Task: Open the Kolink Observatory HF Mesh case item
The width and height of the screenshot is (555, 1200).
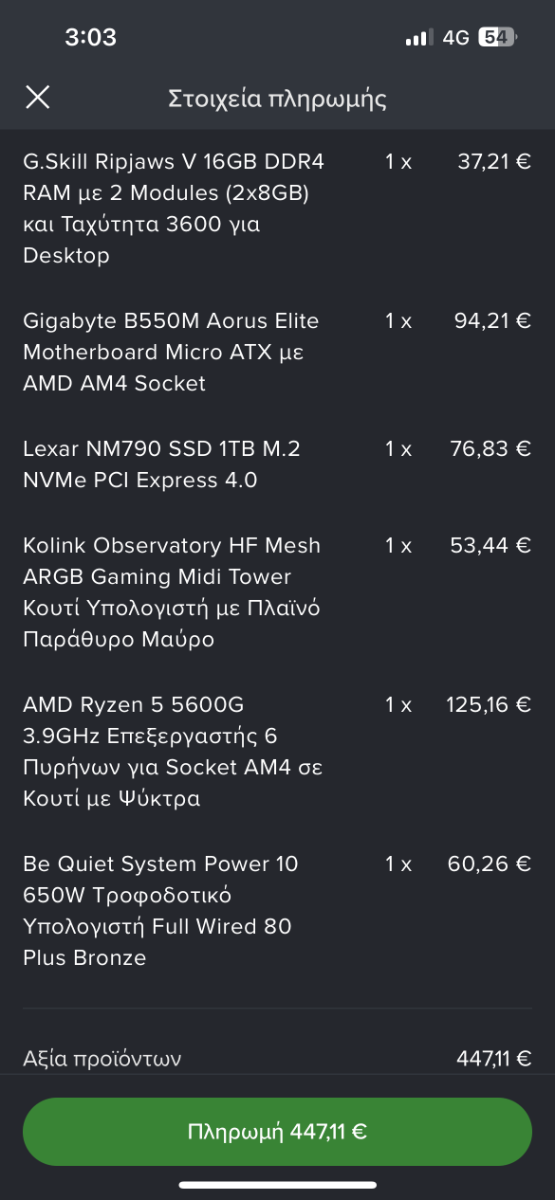Action: pyautogui.click(x=277, y=592)
